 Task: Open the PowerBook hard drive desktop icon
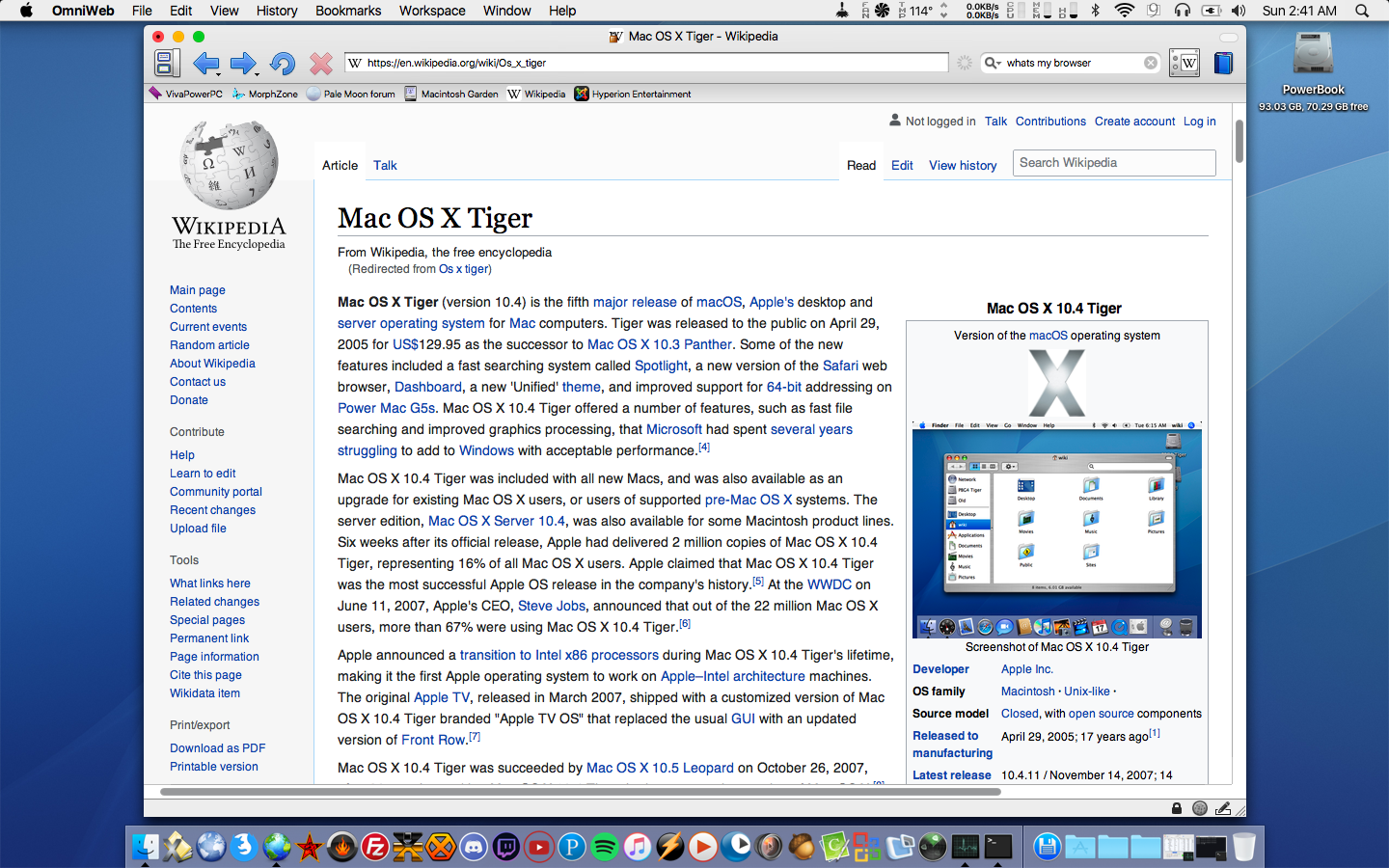click(x=1313, y=54)
